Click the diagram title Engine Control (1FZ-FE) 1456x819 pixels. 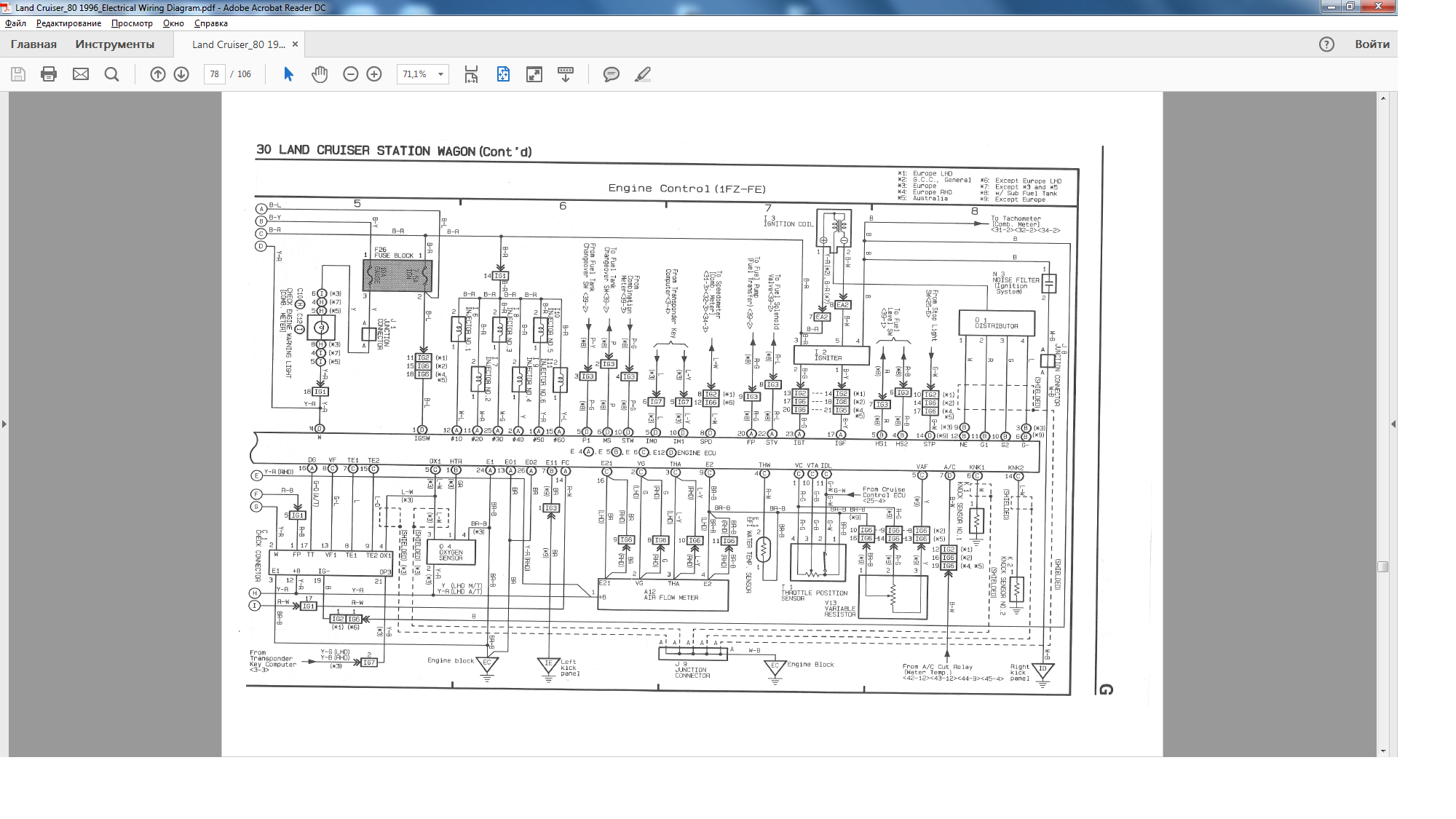(x=687, y=189)
